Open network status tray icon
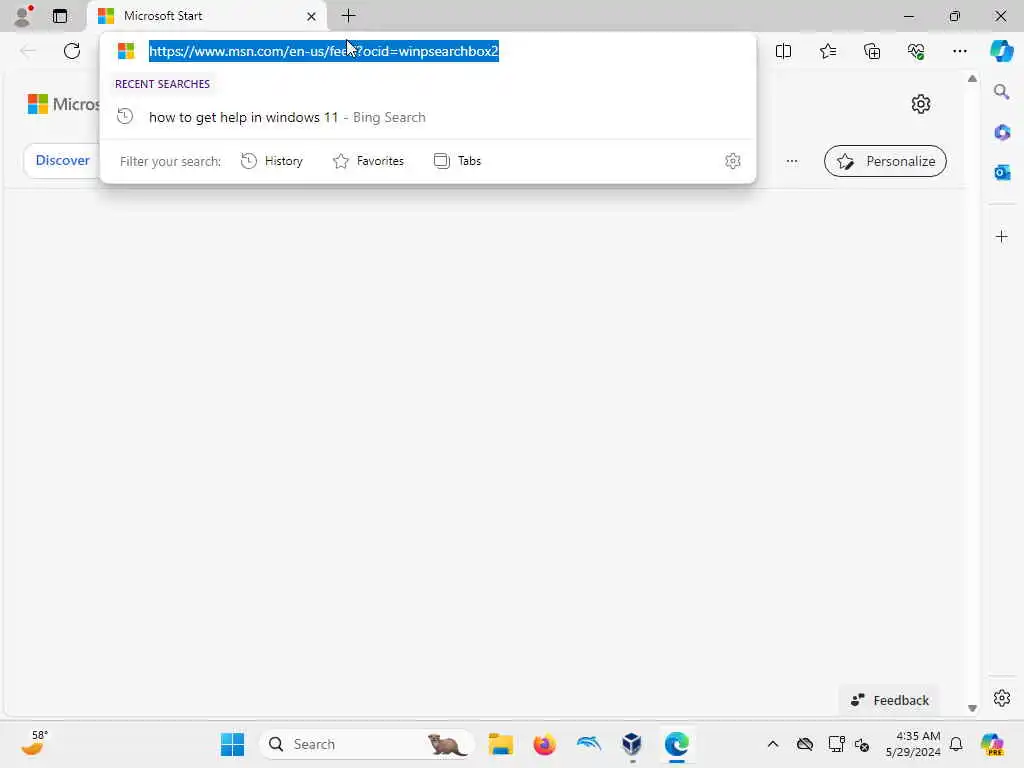This screenshot has width=1024, height=768. tap(835, 744)
